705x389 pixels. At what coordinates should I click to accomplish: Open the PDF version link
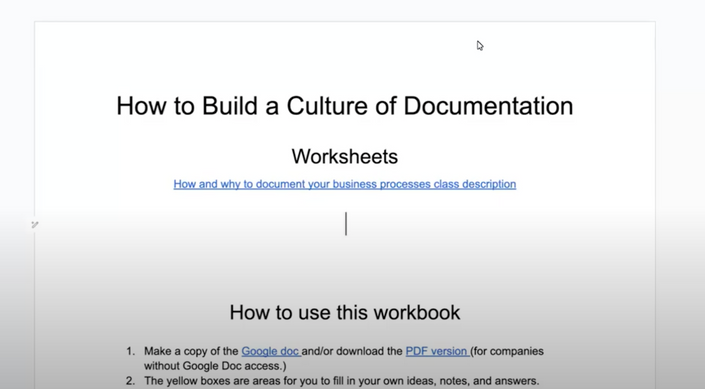click(x=437, y=351)
